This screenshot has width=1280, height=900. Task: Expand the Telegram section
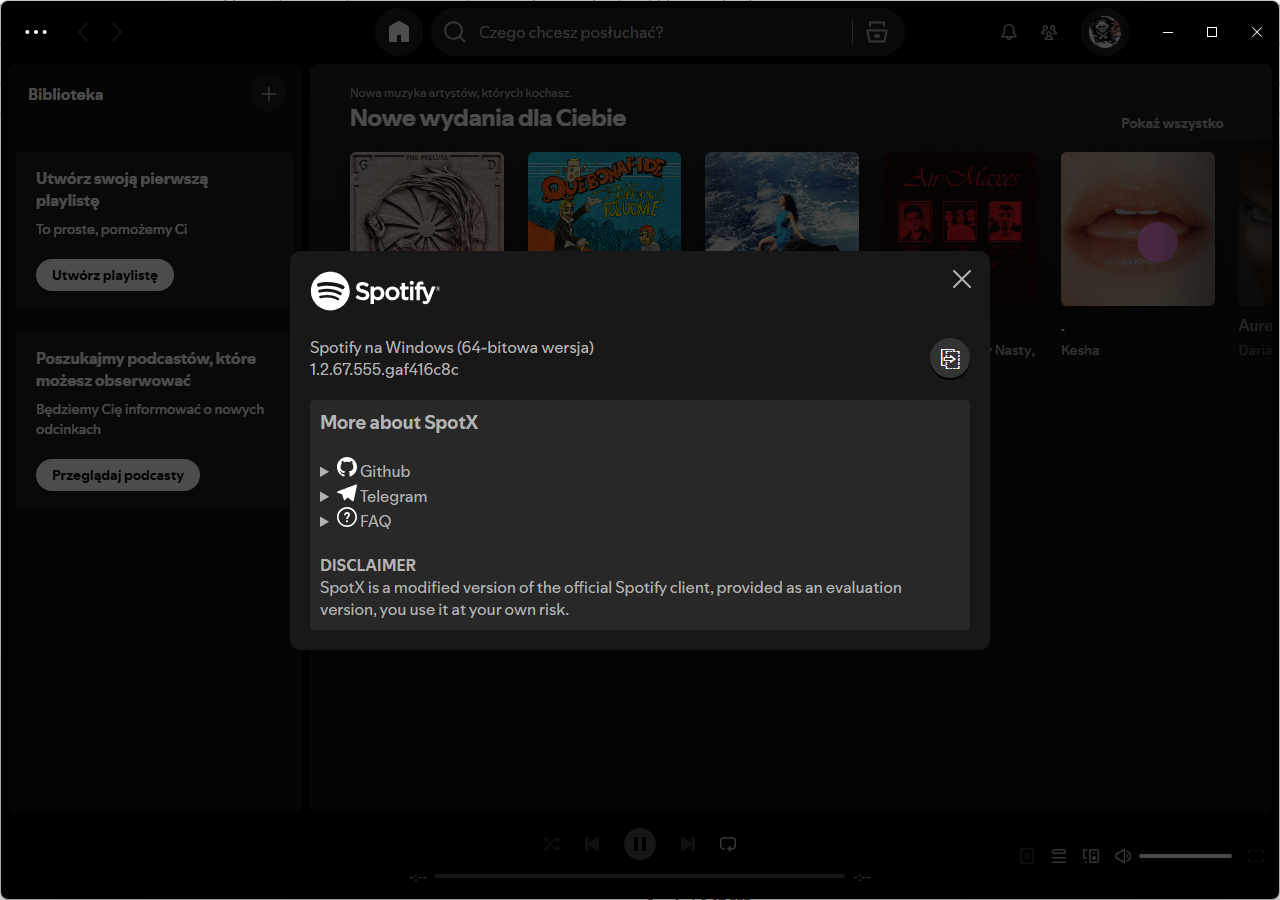click(373, 495)
